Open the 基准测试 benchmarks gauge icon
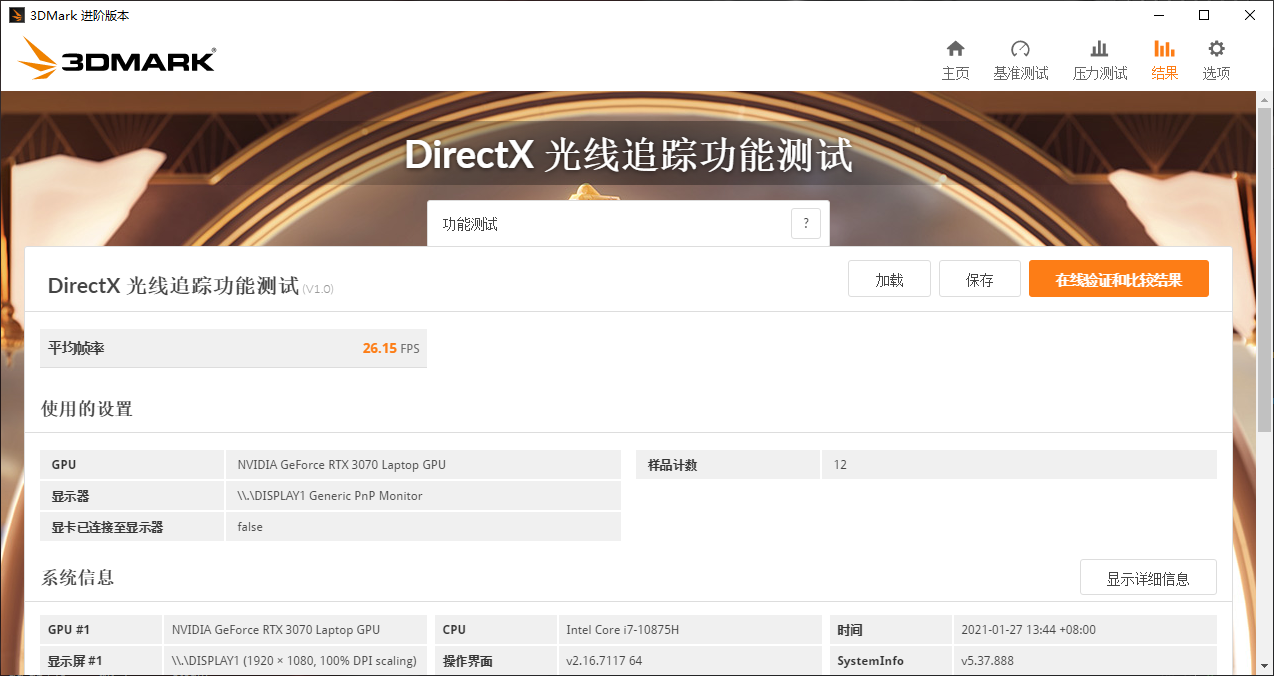Image resolution: width=1274 pixels, height=676 pixels. coord(1020,49)
